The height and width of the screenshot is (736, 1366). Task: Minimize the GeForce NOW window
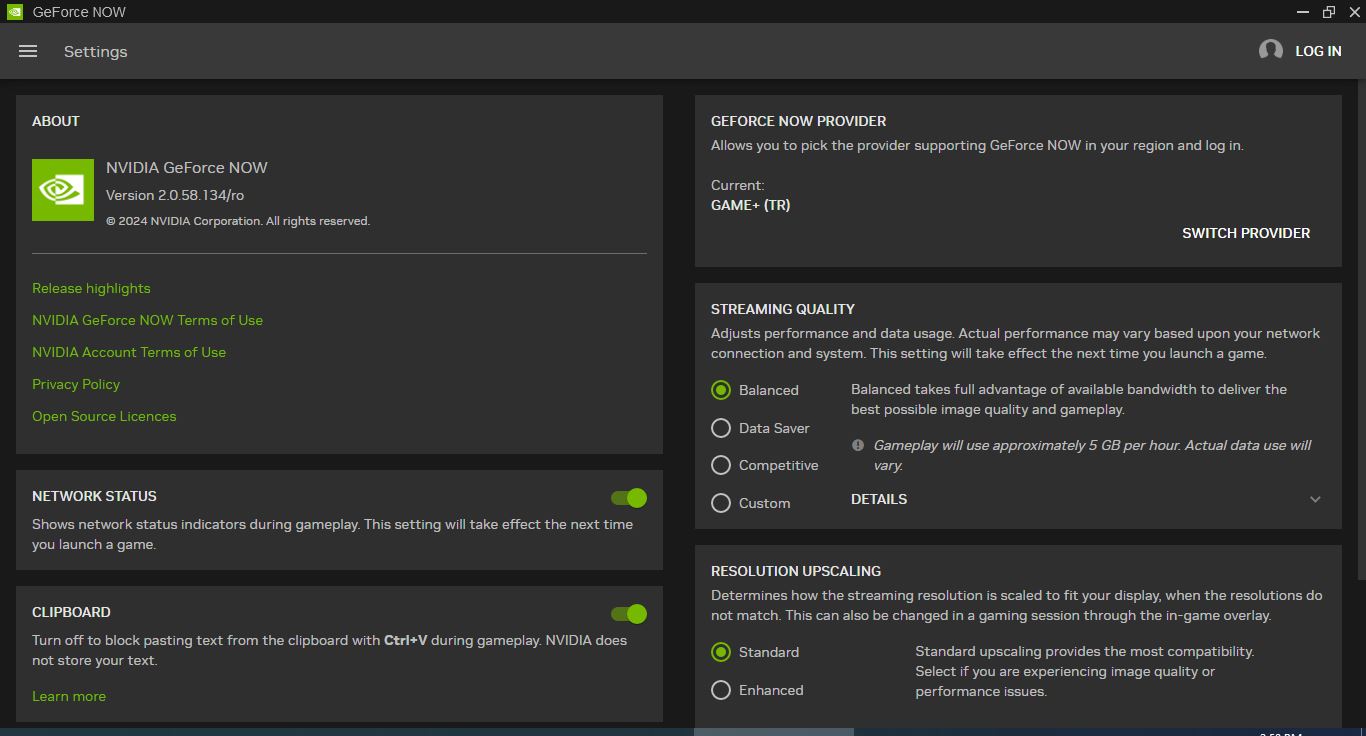(1303, 12)
